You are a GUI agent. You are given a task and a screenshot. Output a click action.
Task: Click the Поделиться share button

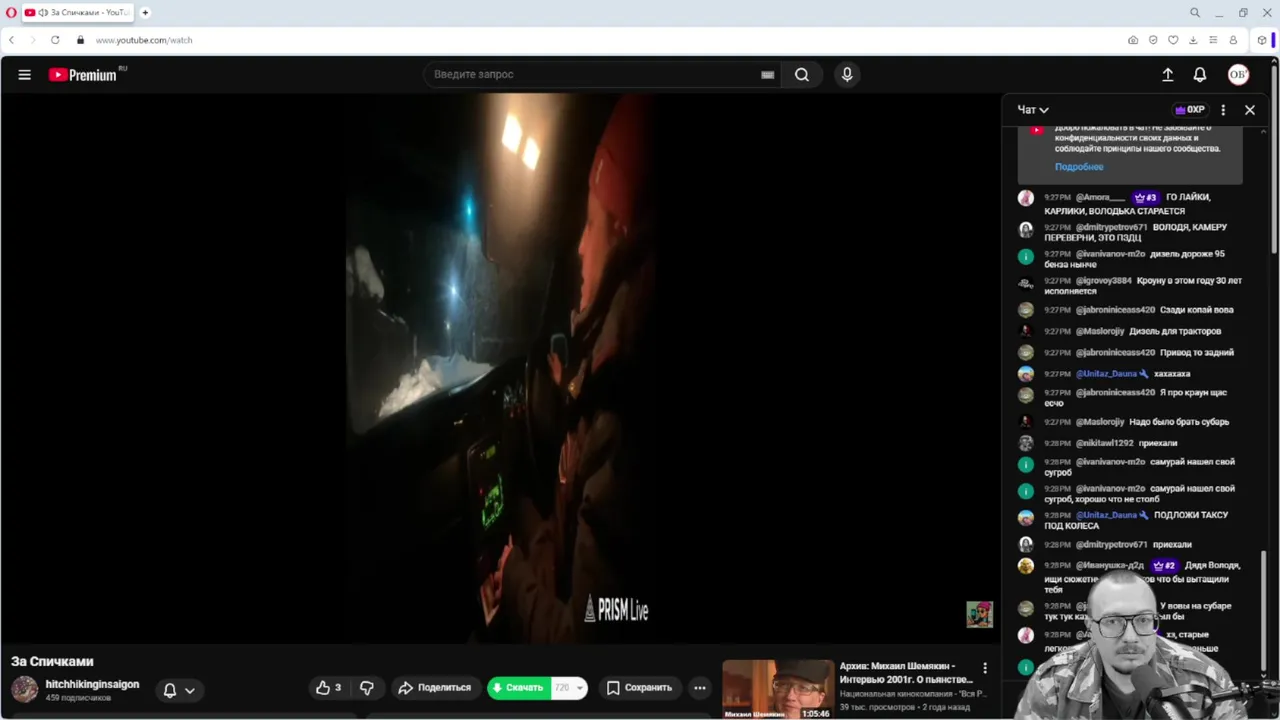pos(434,688)
